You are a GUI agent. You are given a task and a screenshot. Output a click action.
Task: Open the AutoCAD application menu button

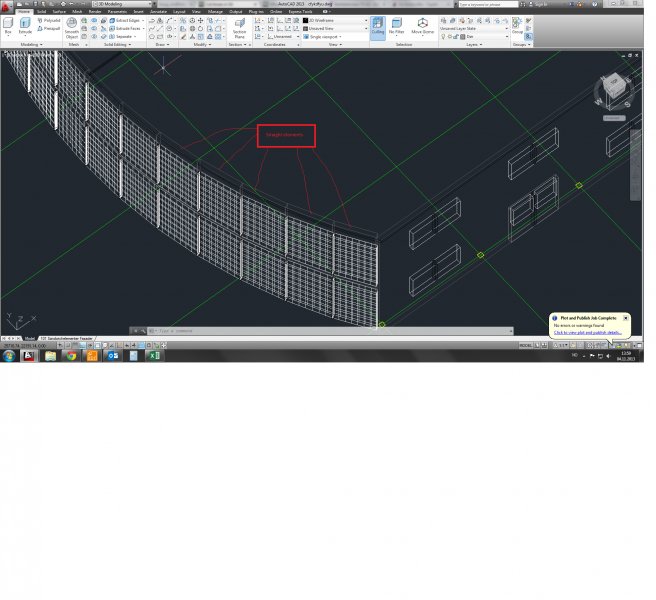pyautogui.click(x=5, y=7)
